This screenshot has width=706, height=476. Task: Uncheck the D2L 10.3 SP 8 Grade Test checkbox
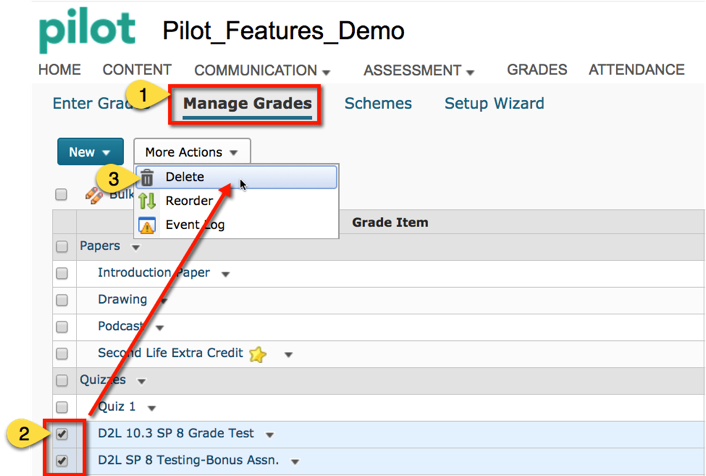[62, 435]
